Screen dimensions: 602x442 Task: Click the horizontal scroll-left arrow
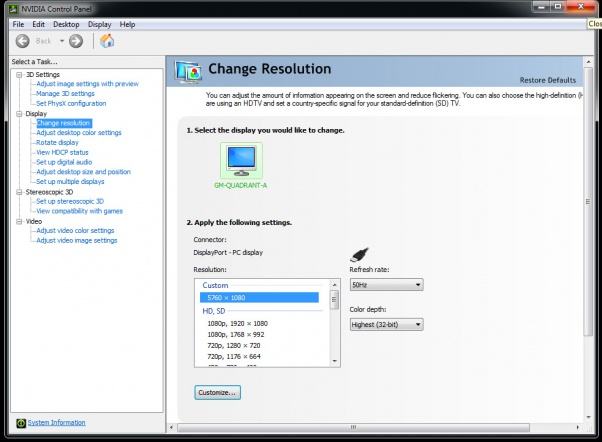171,427
